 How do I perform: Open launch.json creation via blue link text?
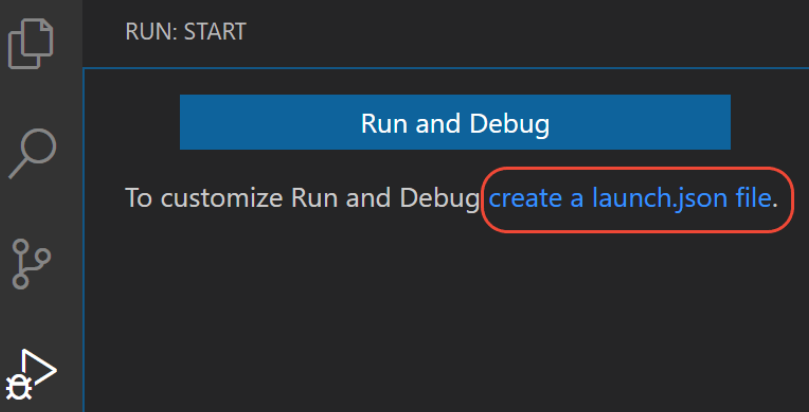pos(630,198)
